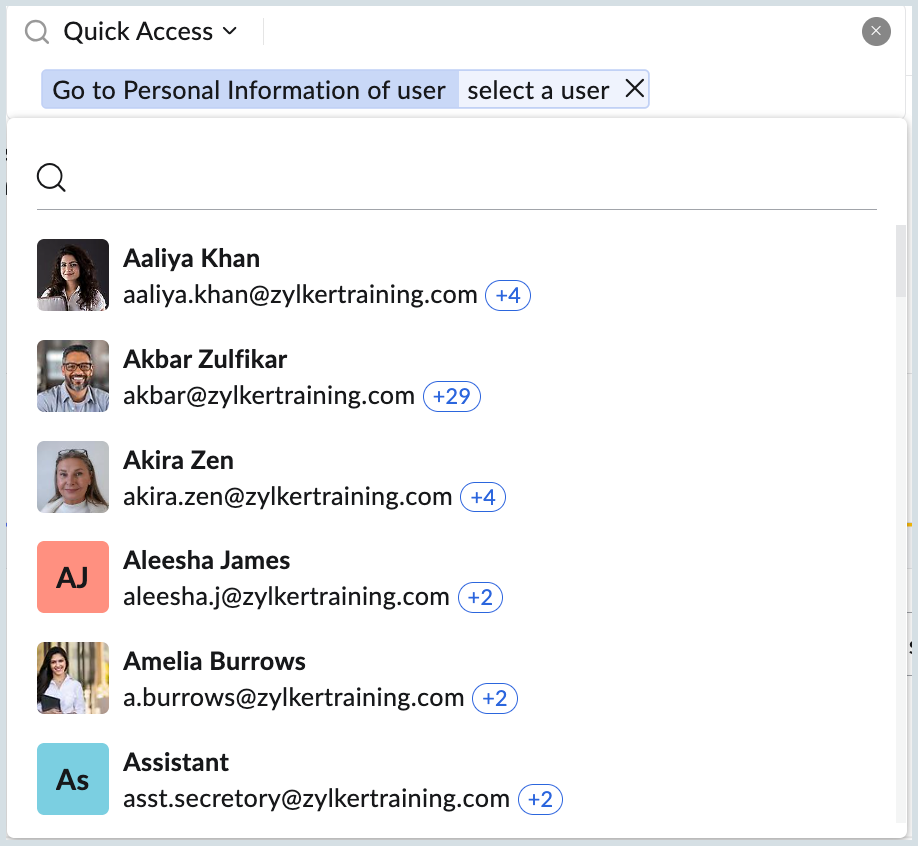Open Amelia Burrows's +2 badge
This screenshot has width=918, height=846.
[495, 698]
